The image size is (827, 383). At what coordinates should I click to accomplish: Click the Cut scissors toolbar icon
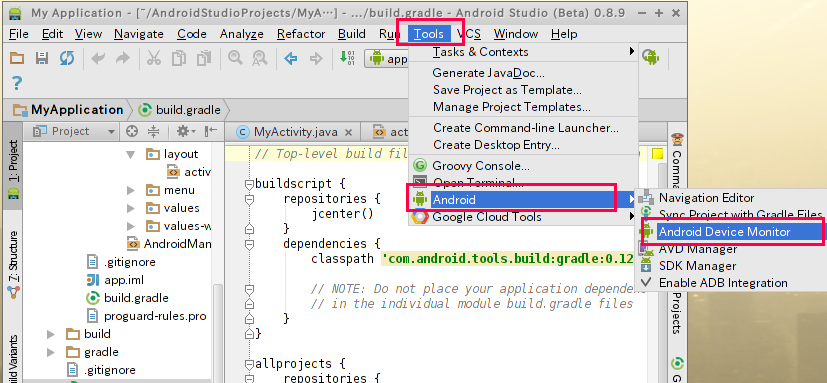pyautogui.click(x=153, y=58)
